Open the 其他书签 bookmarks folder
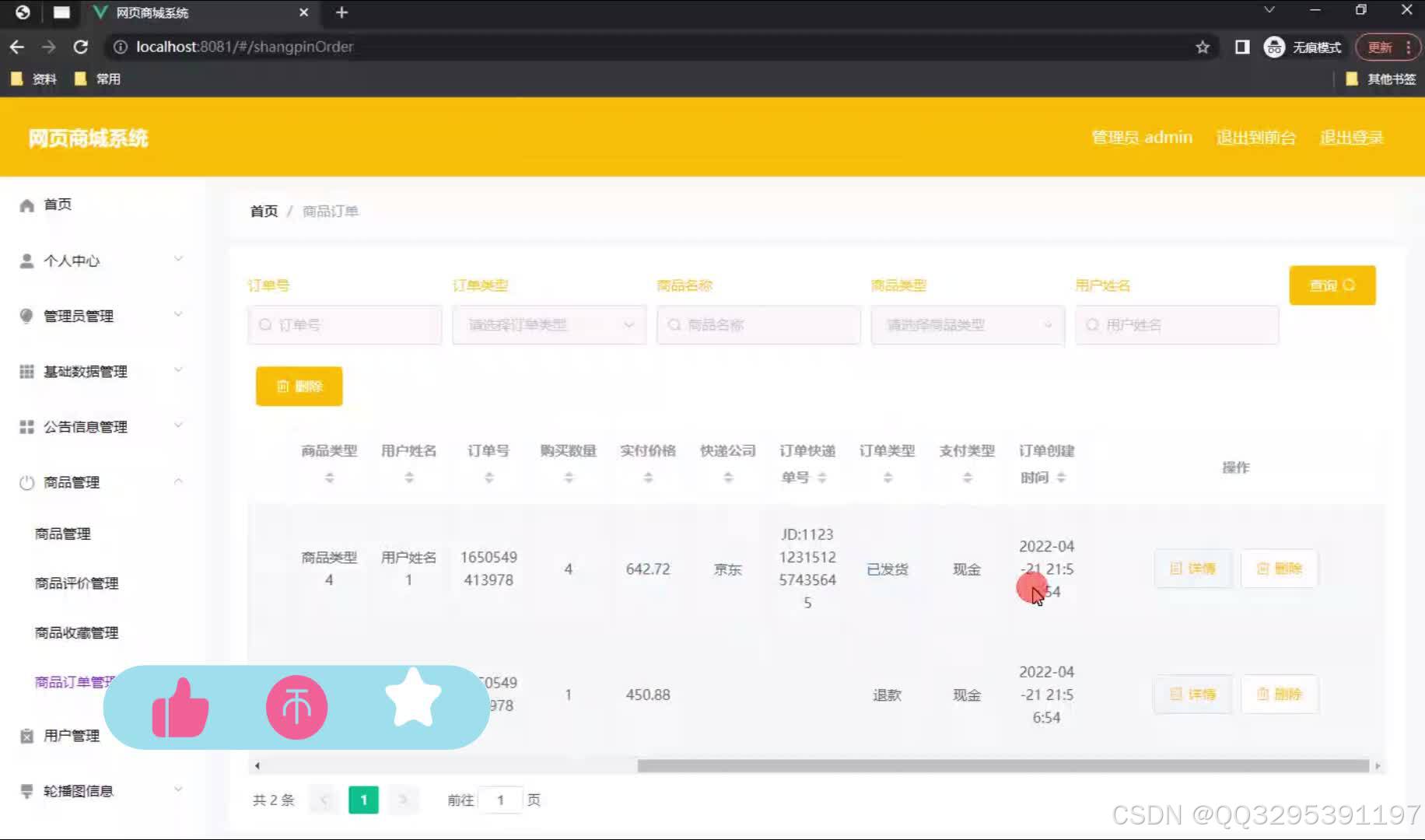The image size is (1425, 840). click(x=1381, y=79)
